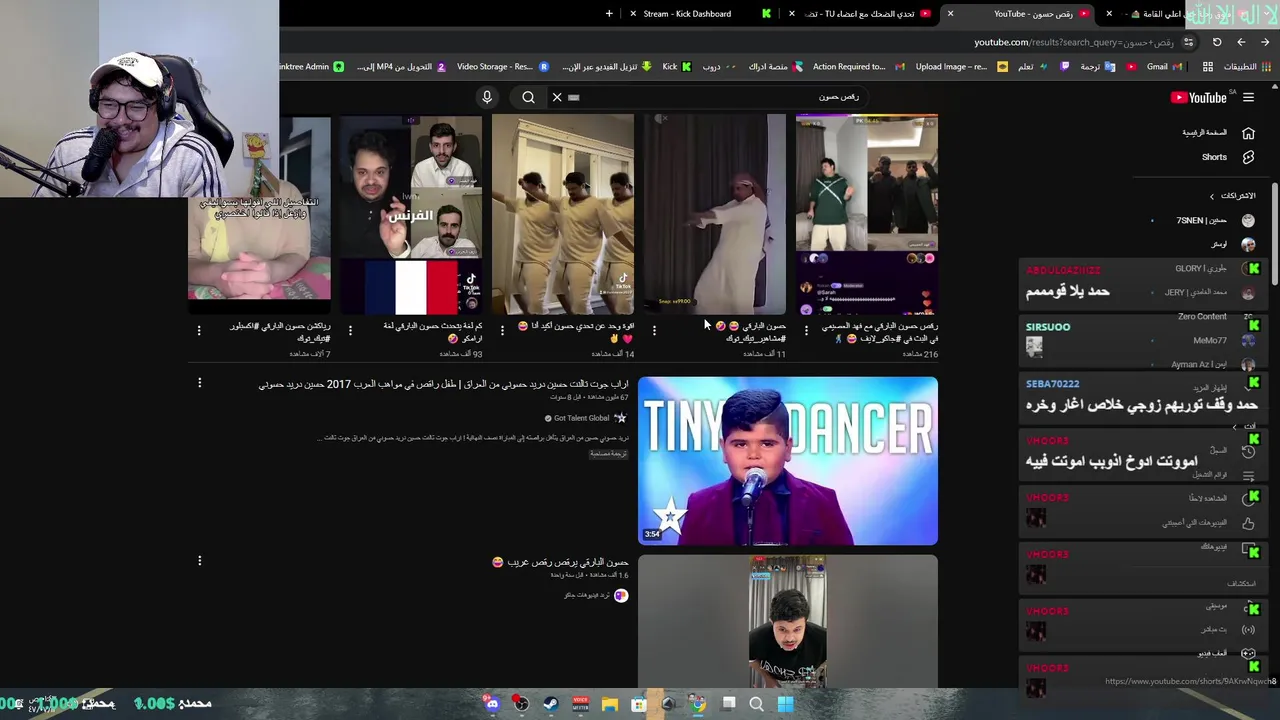
Task: Clear the search query with the X
Action: pyautogui.click(x=557, y=97)
